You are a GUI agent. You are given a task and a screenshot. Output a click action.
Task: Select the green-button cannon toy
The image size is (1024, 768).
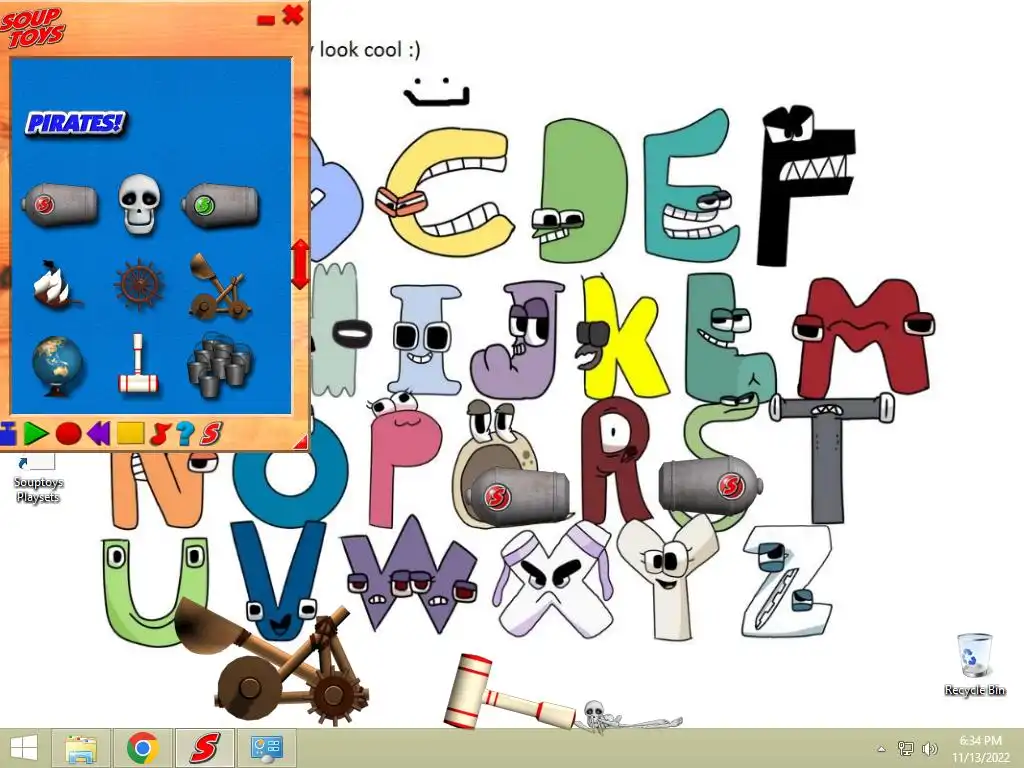[x=220, y=205]
